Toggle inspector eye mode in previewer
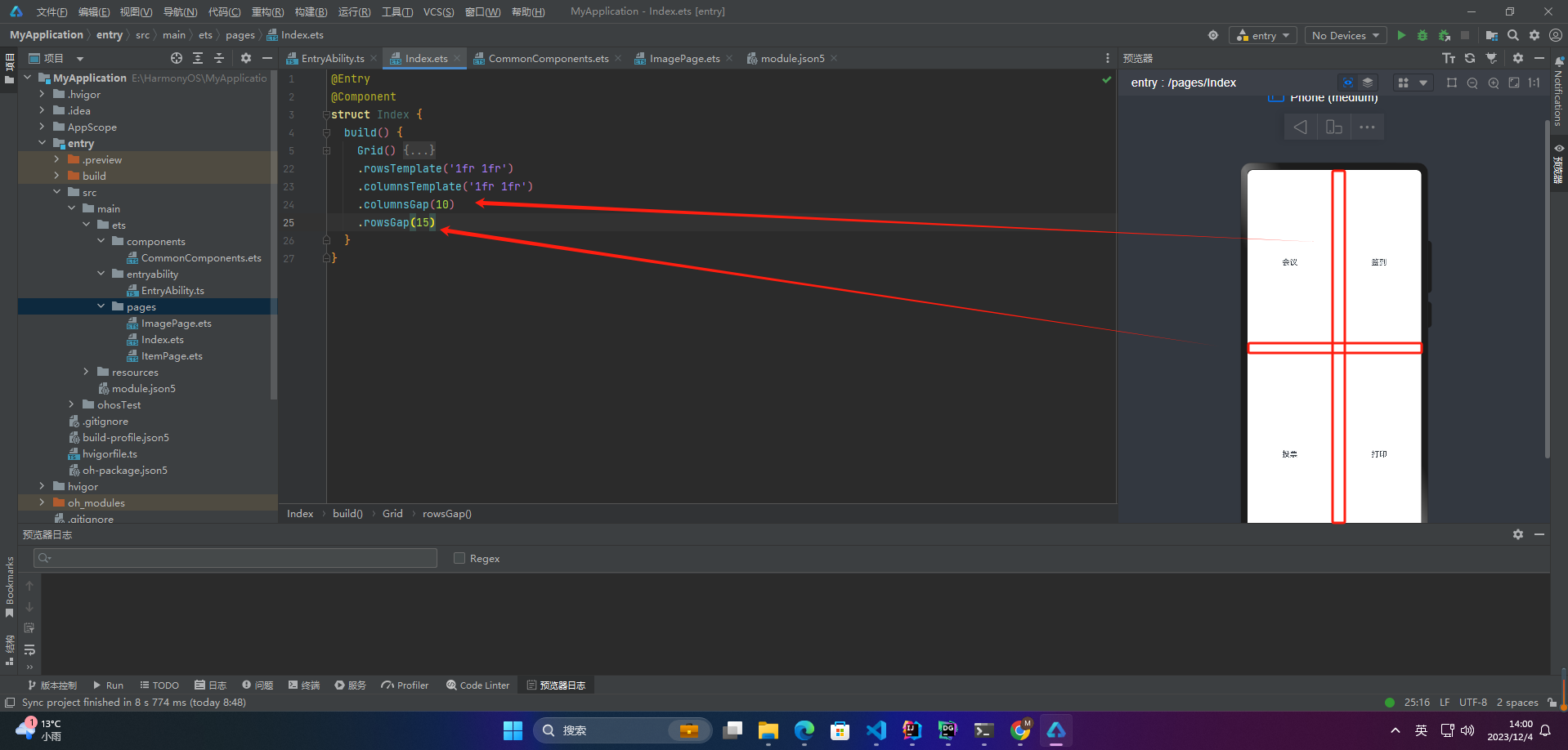The image size is (1568, 750). [x=1348, y=83]
